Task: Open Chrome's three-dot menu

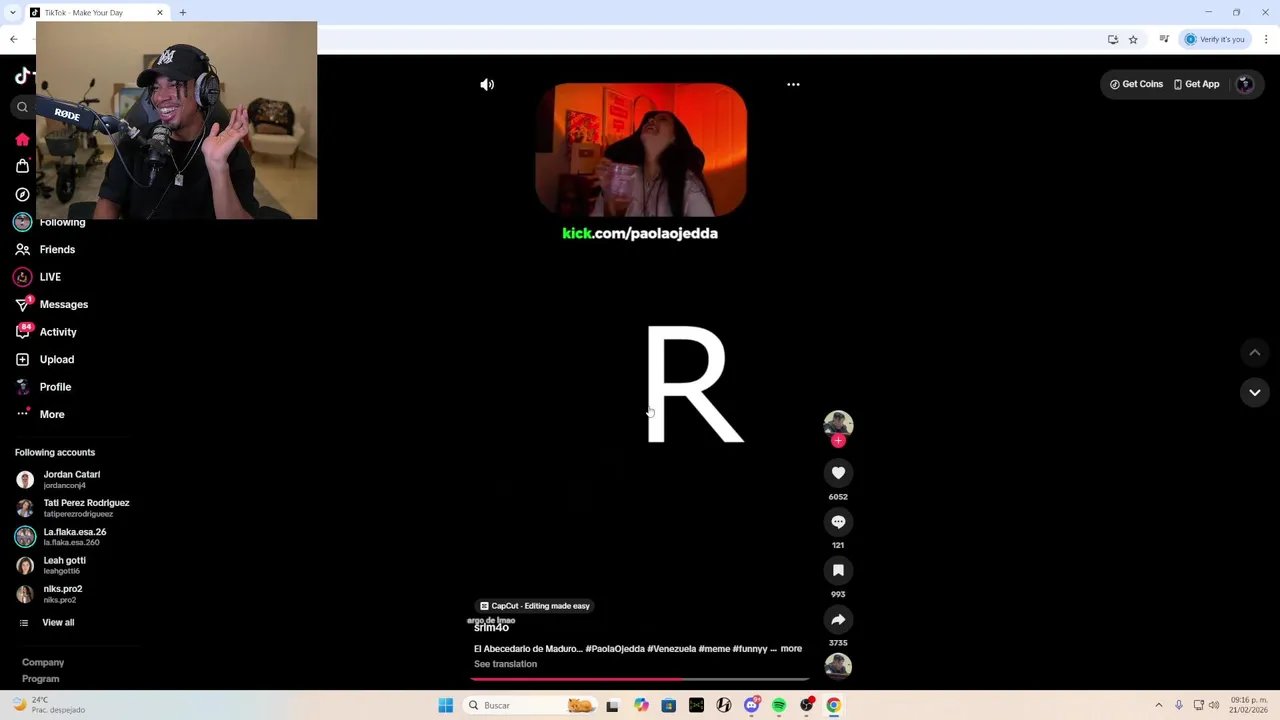Action: (x=1266, y=40)
